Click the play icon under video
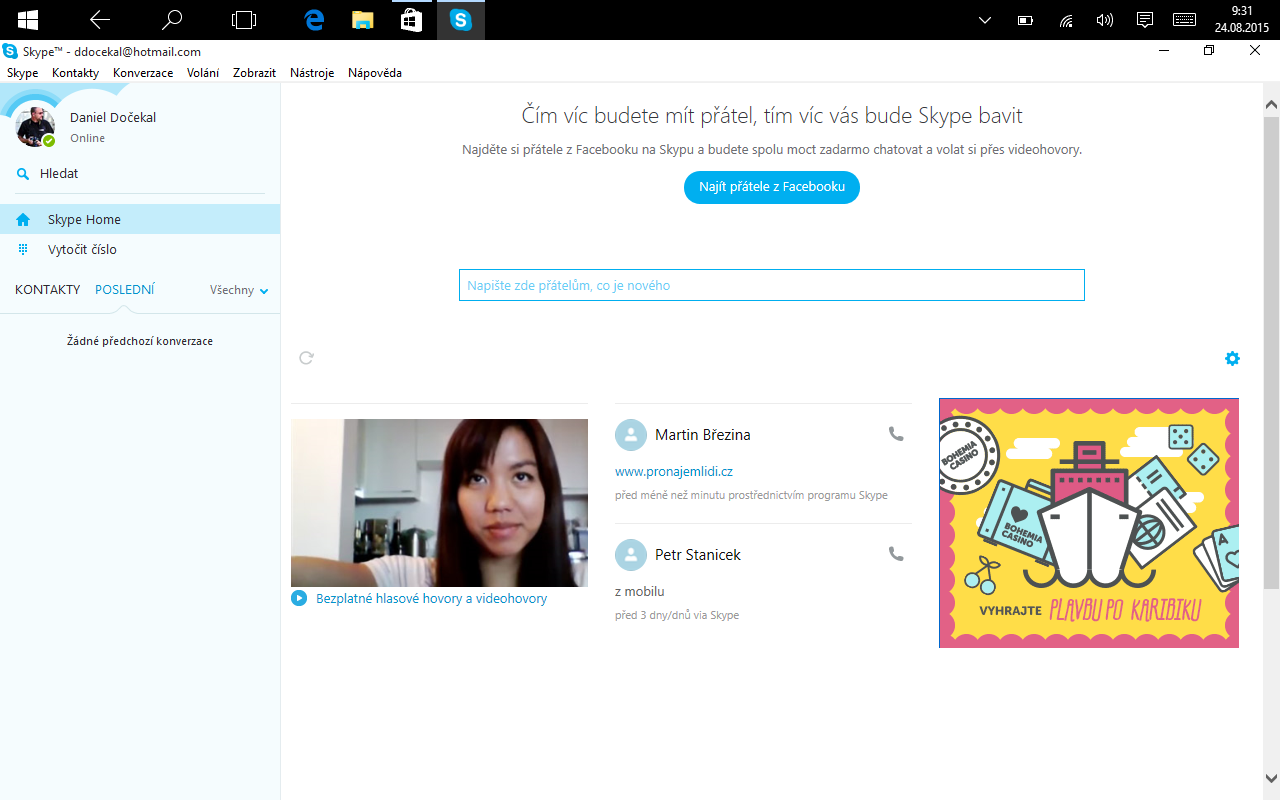This screenshot has height=800, width=1280. tap(299, 598)
